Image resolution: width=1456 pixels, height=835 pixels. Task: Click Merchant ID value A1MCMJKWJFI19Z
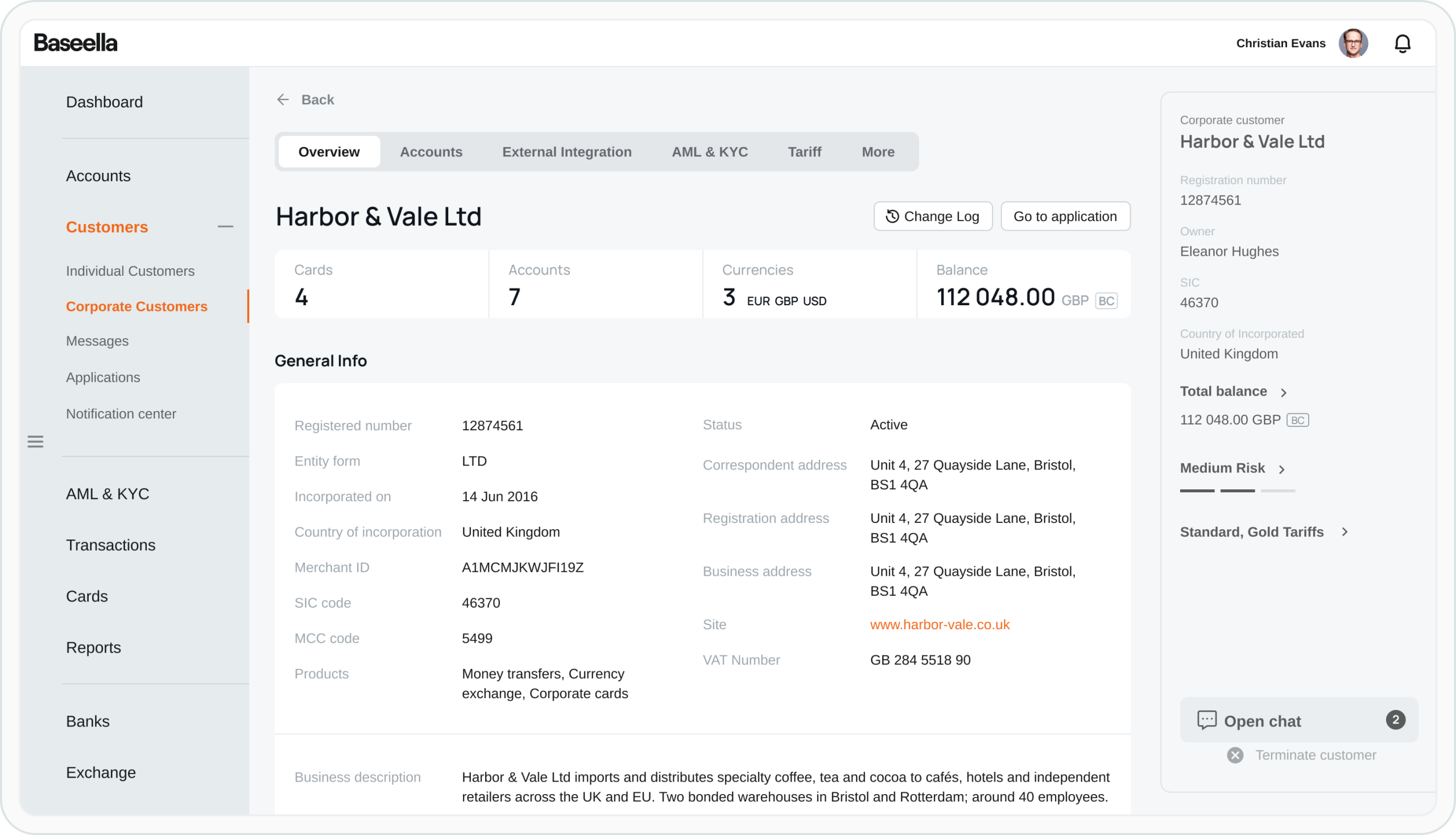(523, 568)
